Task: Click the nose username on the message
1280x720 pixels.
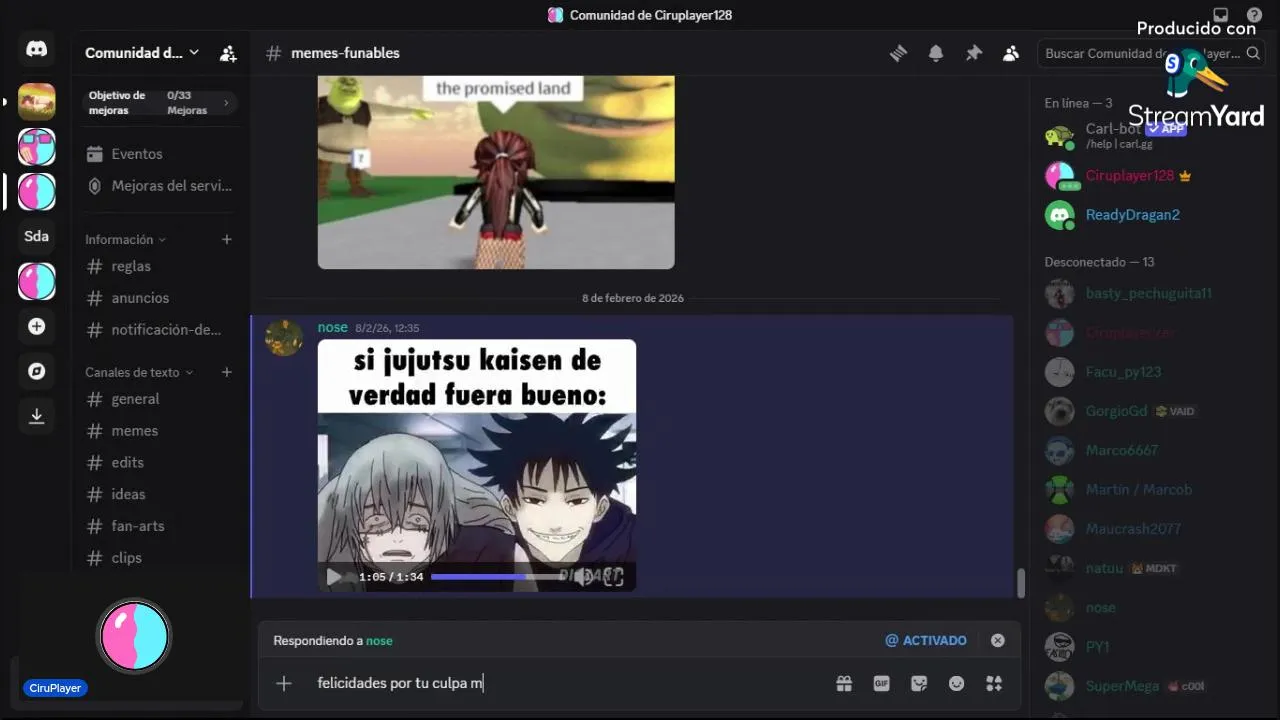Action: coord(333,327)
